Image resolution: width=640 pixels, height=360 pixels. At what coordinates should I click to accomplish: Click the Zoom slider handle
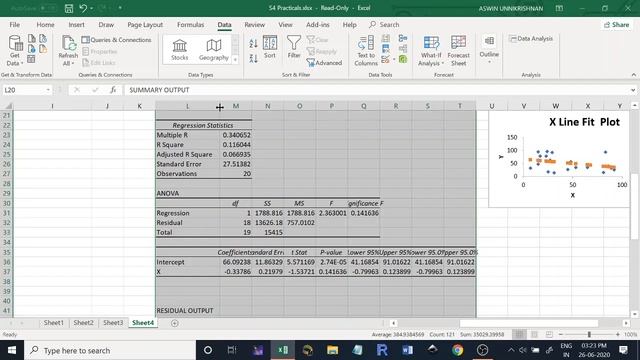click(x=589, y=334)
